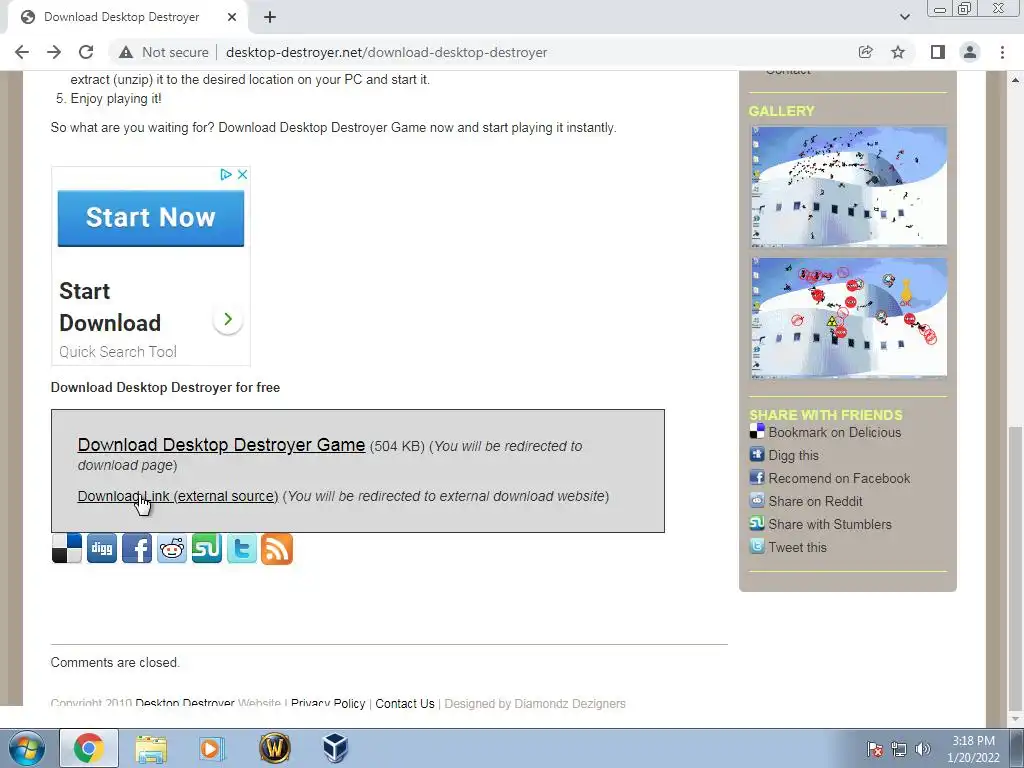Click Share on Reddit in sidebar
Image resolution: width=1024 pixels, height=768 pixels.
816,501
